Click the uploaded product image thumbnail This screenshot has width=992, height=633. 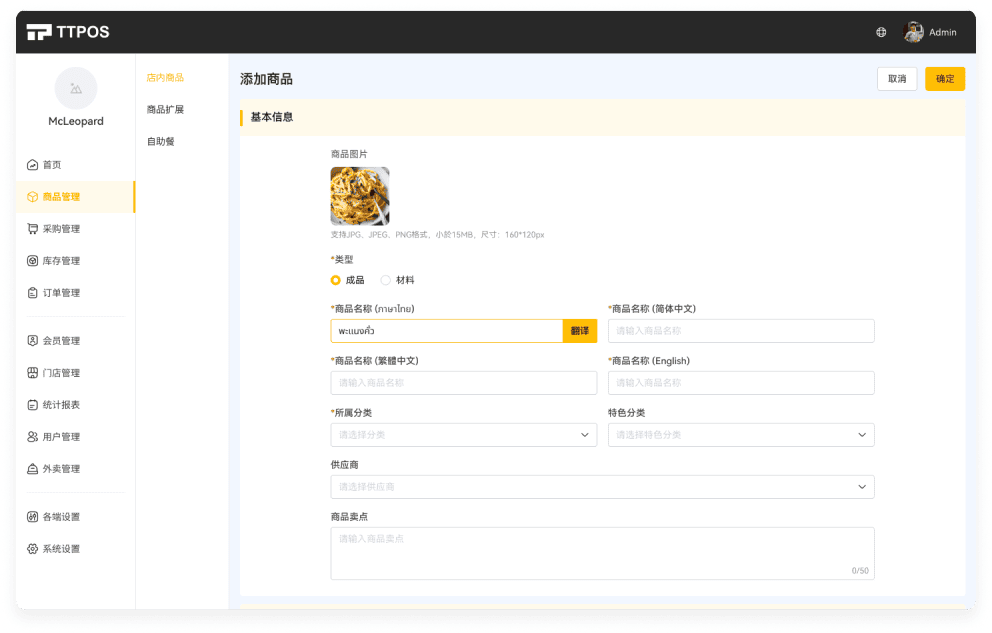(360, 196)
